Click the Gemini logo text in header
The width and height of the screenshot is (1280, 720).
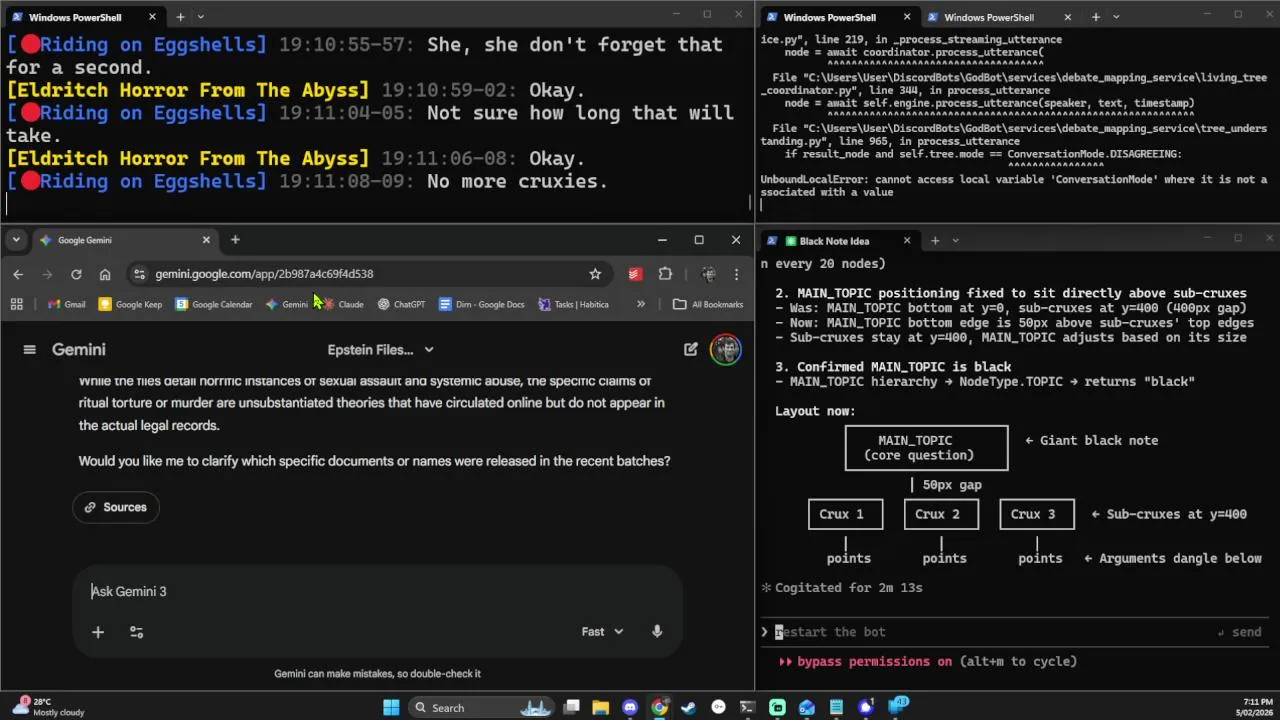point(79,350)
